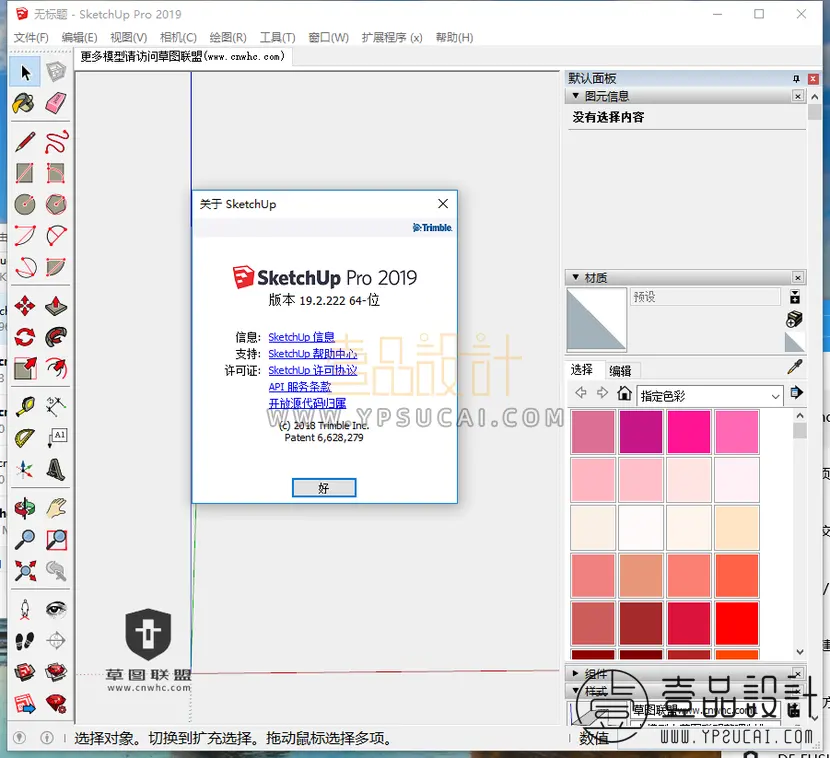Screen dimensions: 830x758
Task: Expand the 组件 panel
Action: 575,673
